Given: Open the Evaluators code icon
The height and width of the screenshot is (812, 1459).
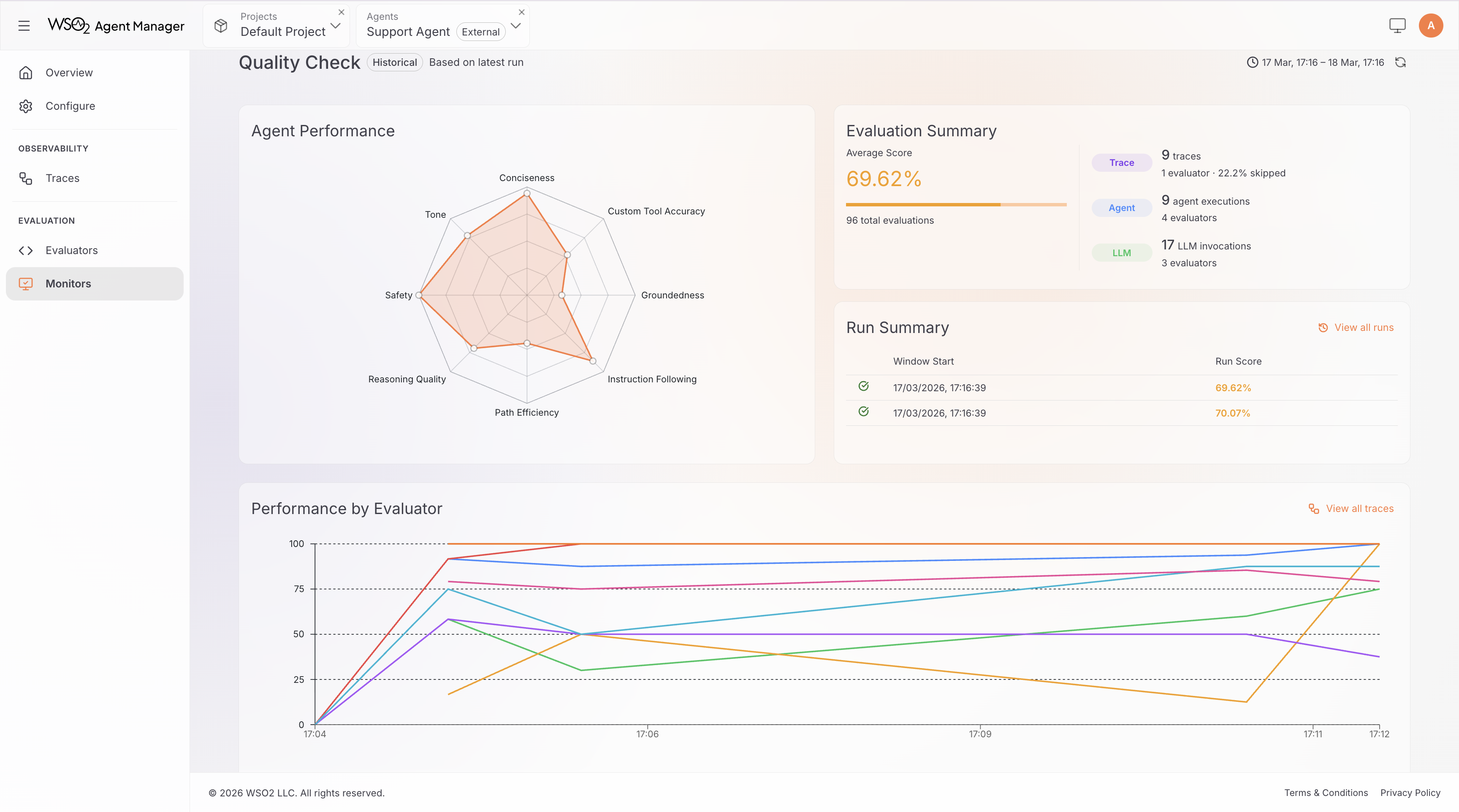Looking at the screenshot, I should [x=25, y=250].
